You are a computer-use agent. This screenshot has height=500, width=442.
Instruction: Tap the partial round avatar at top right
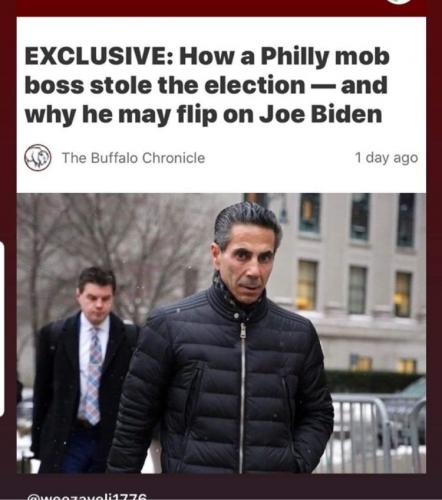399,2
